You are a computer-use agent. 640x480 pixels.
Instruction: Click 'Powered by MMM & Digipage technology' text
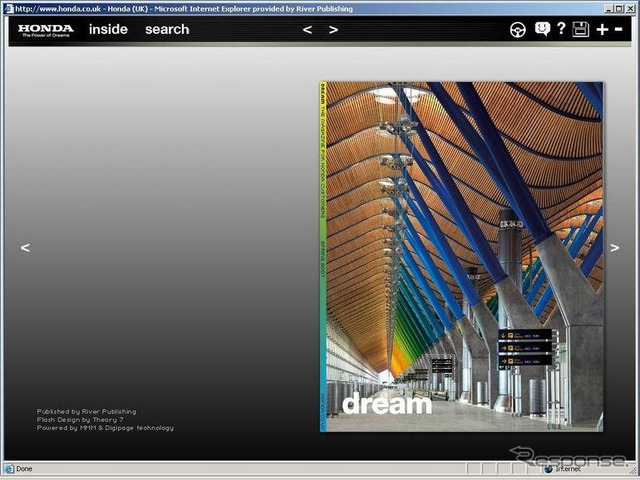(105, 428)
